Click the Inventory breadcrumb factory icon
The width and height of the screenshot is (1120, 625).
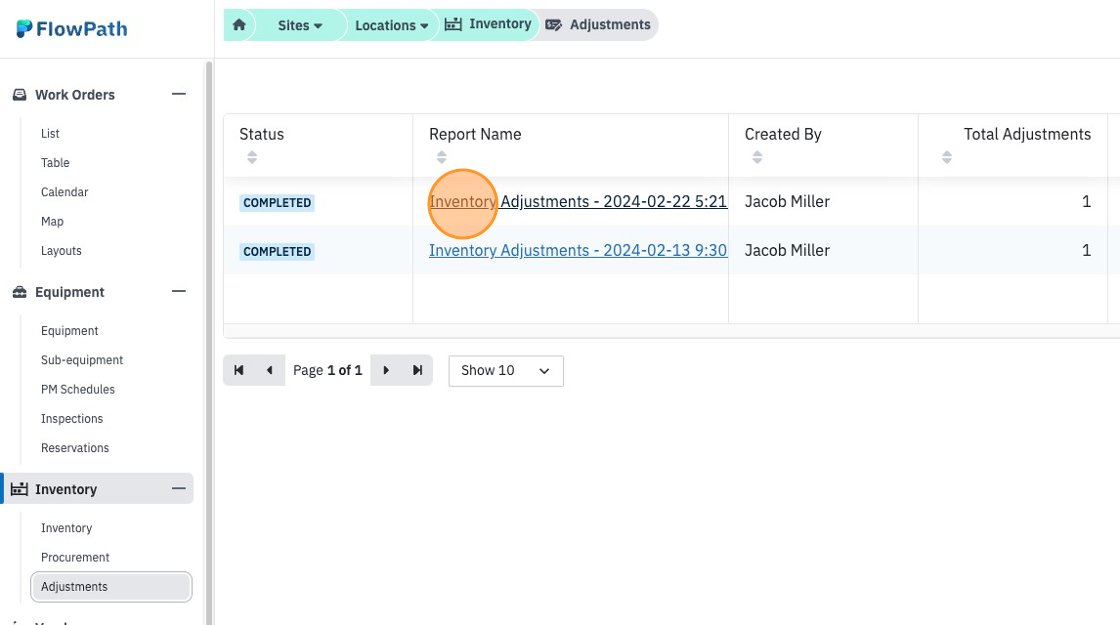[454, 24]
